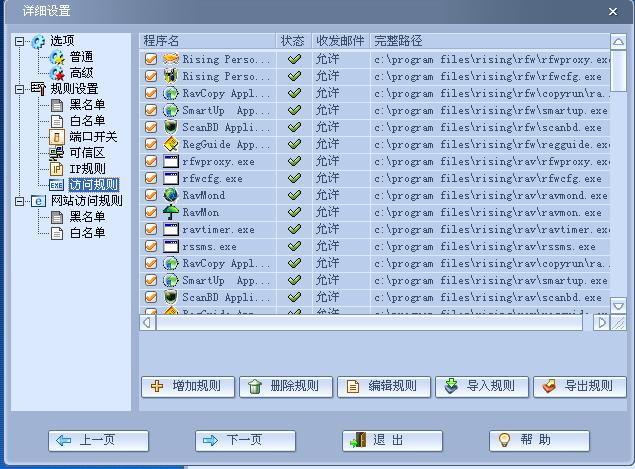
Task: Open 端口开关 settings
Action: 93,137
